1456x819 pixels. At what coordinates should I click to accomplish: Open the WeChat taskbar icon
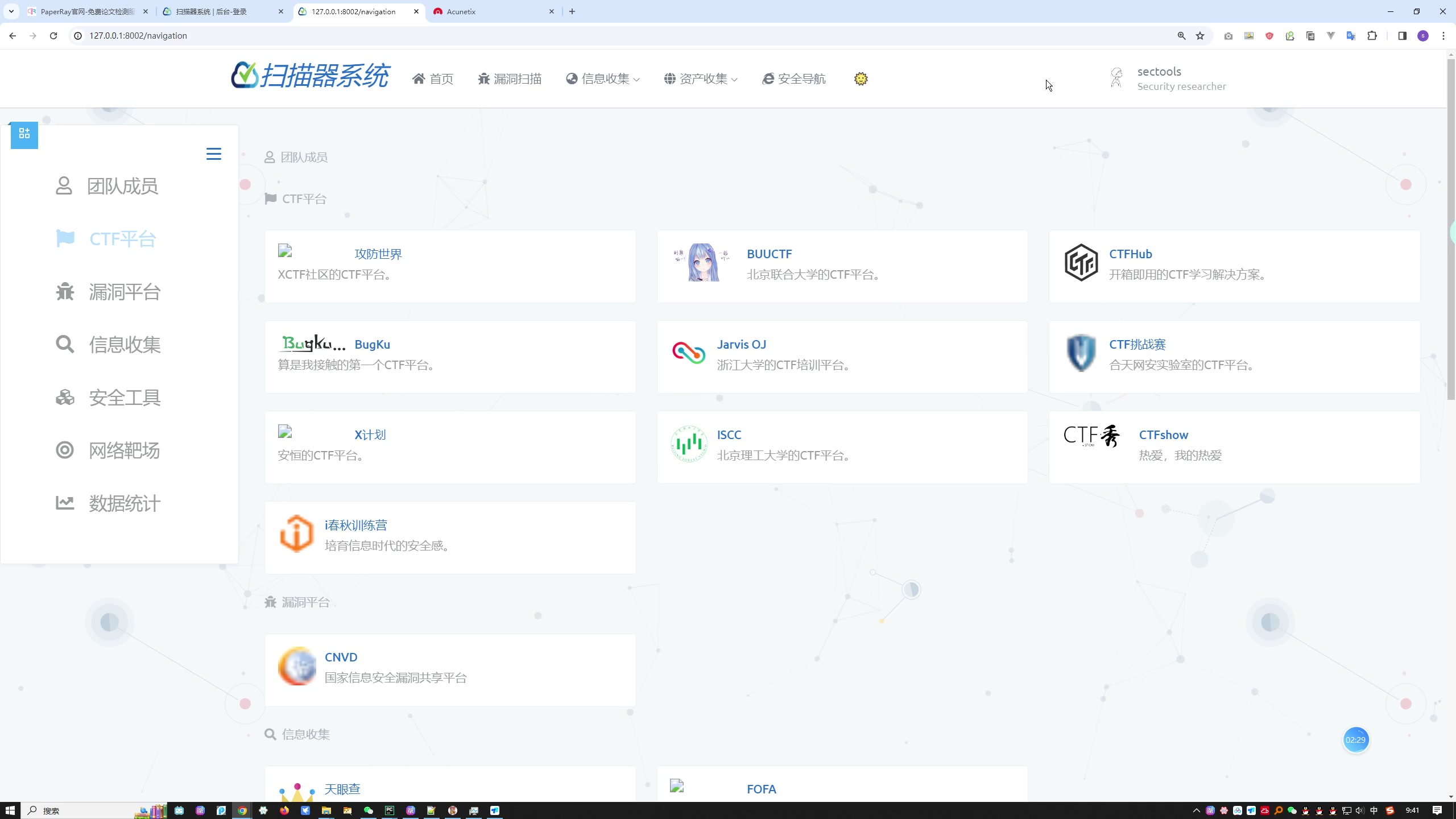pos(369,810)
